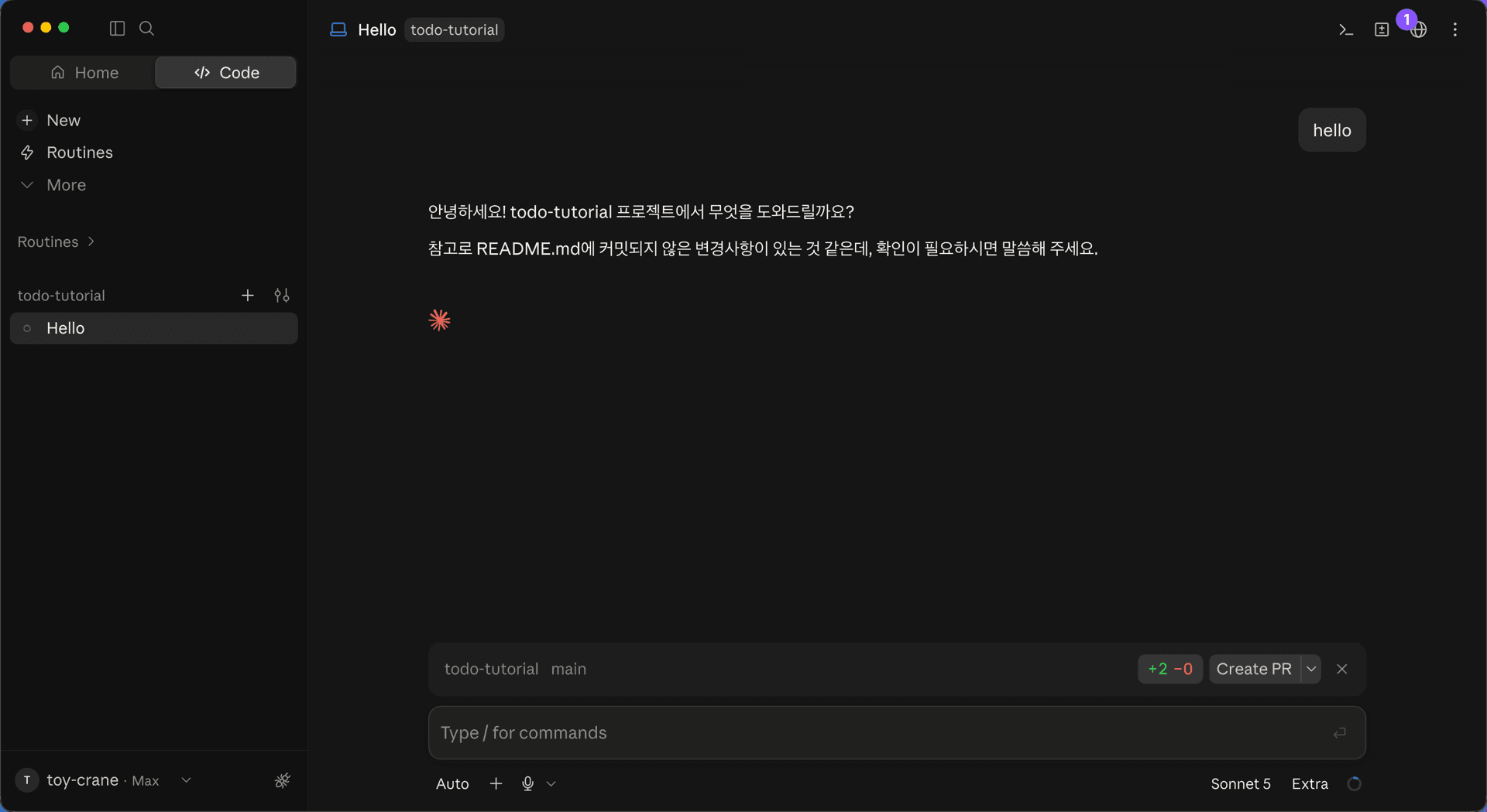Viewport: 1487px width, 812px height.
Task: Click the hello message bubble
Action: 1331,130
